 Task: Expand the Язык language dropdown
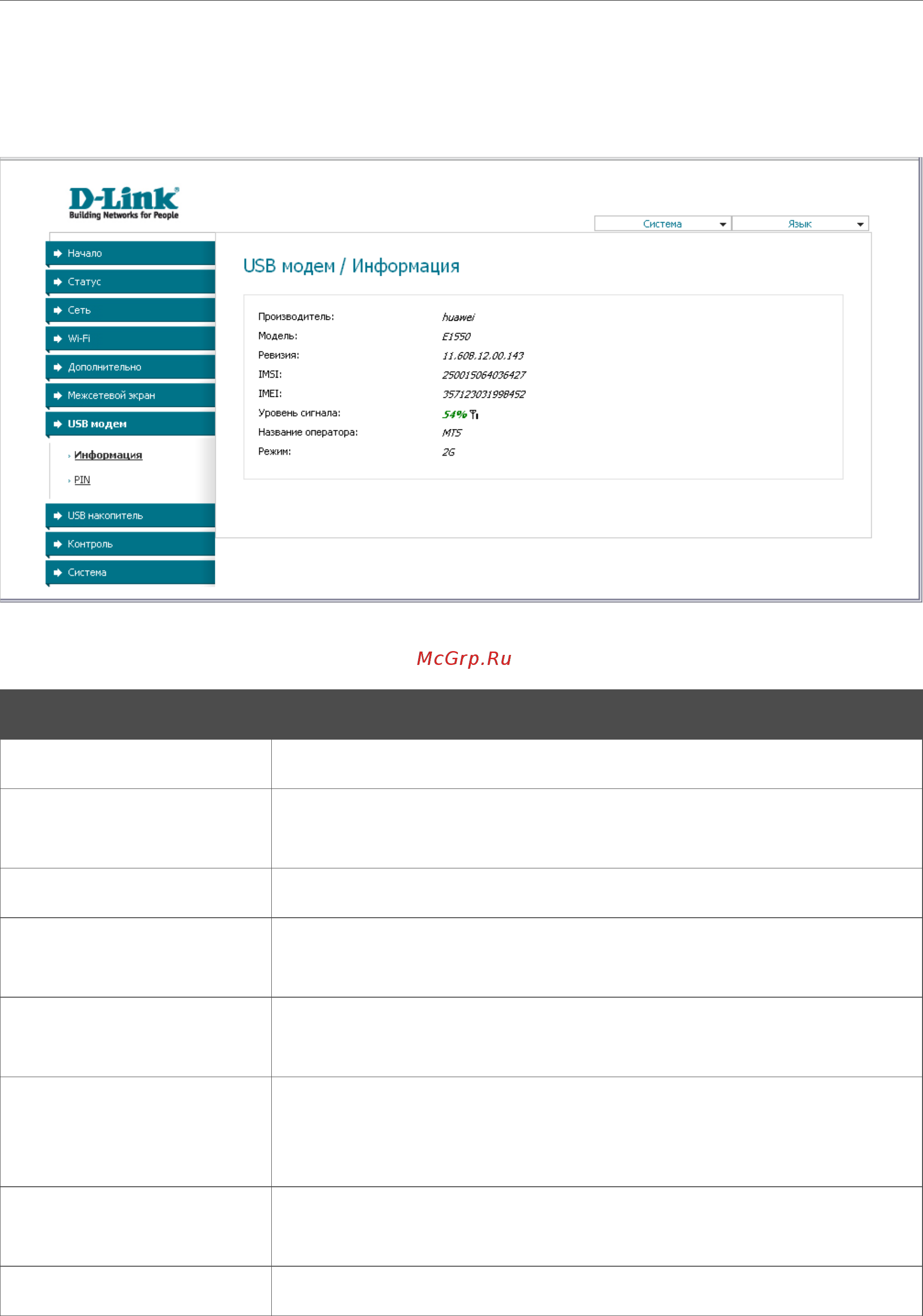click(801, 224)
